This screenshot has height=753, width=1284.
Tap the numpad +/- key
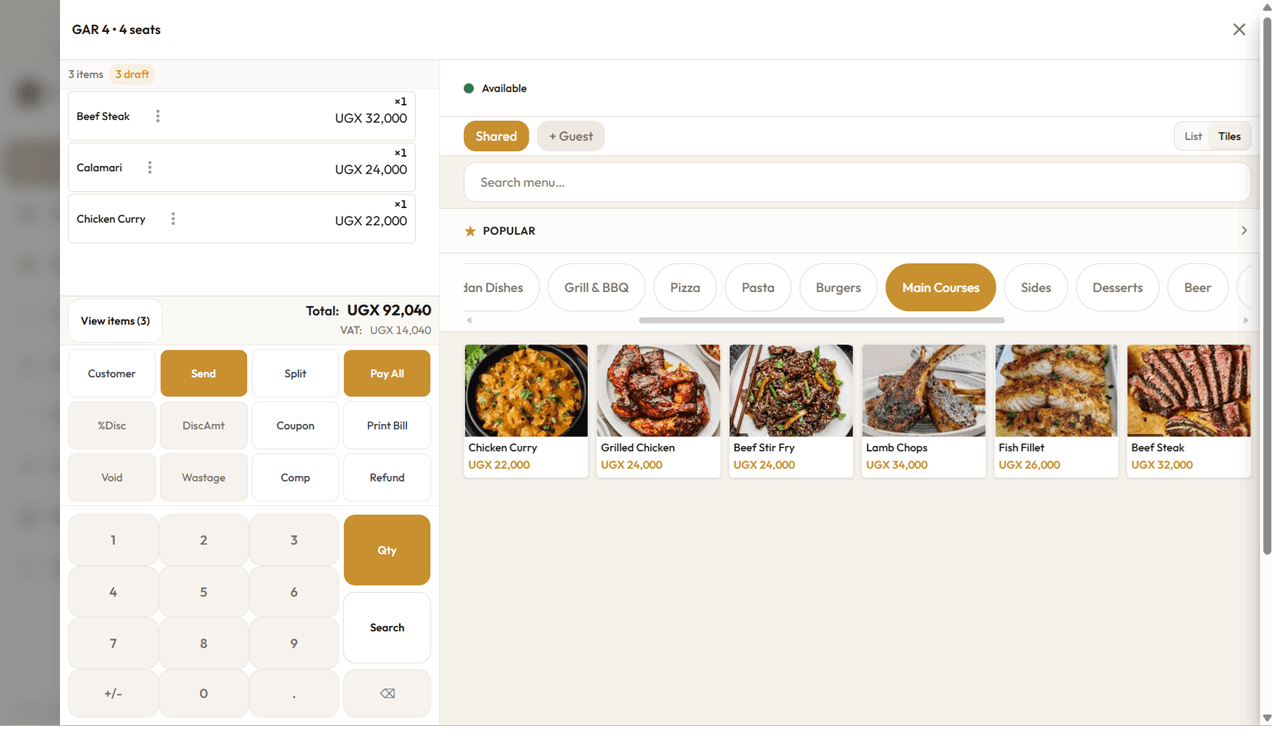tap(113, 693)
